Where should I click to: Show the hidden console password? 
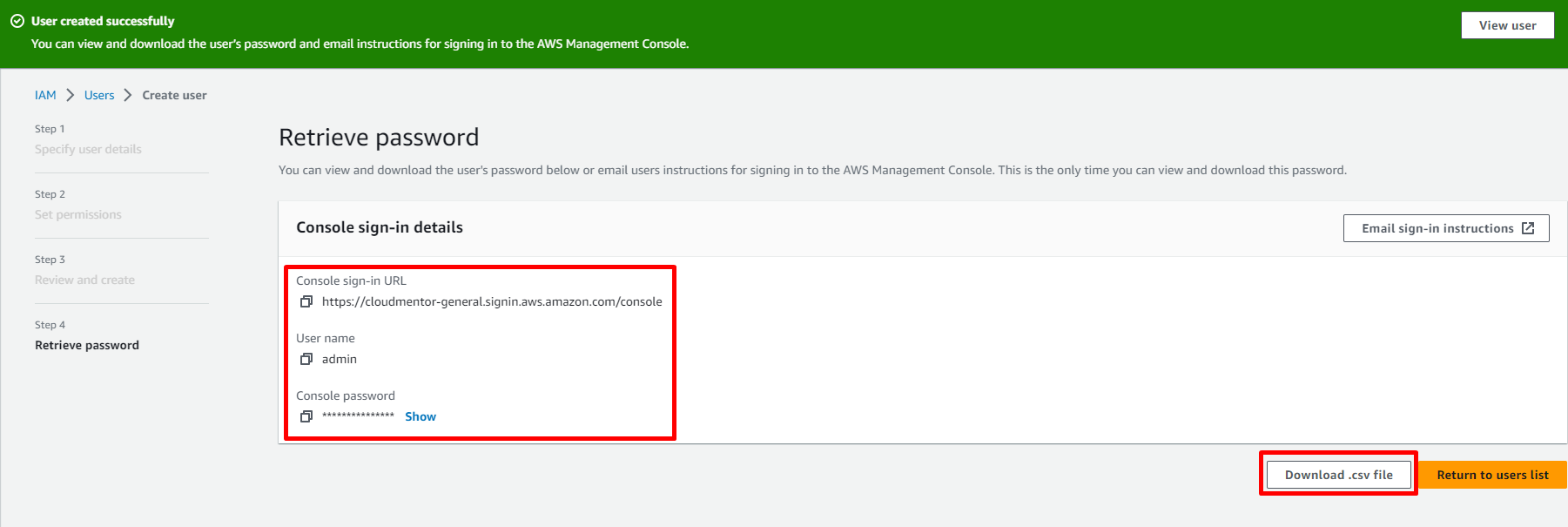420,416
